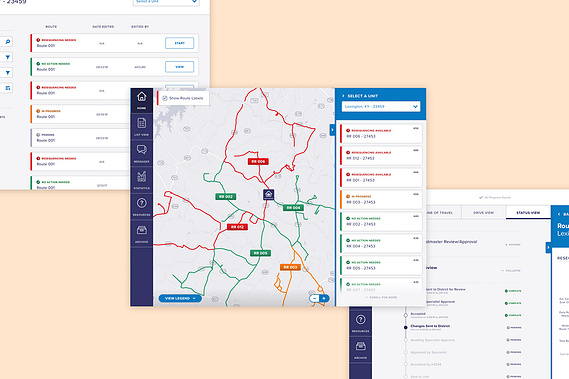The width and height of the screenshot is (569, 379).
Task: Select the RR 003 In Progress route card
Action: click(381, 199)
